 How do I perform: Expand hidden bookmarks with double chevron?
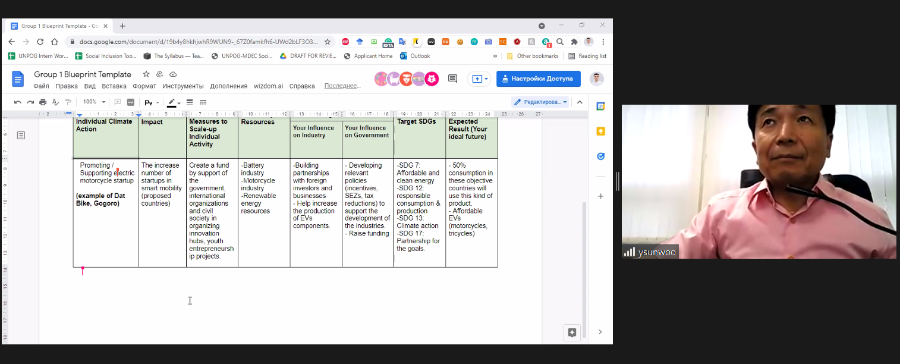click(495, 56)
